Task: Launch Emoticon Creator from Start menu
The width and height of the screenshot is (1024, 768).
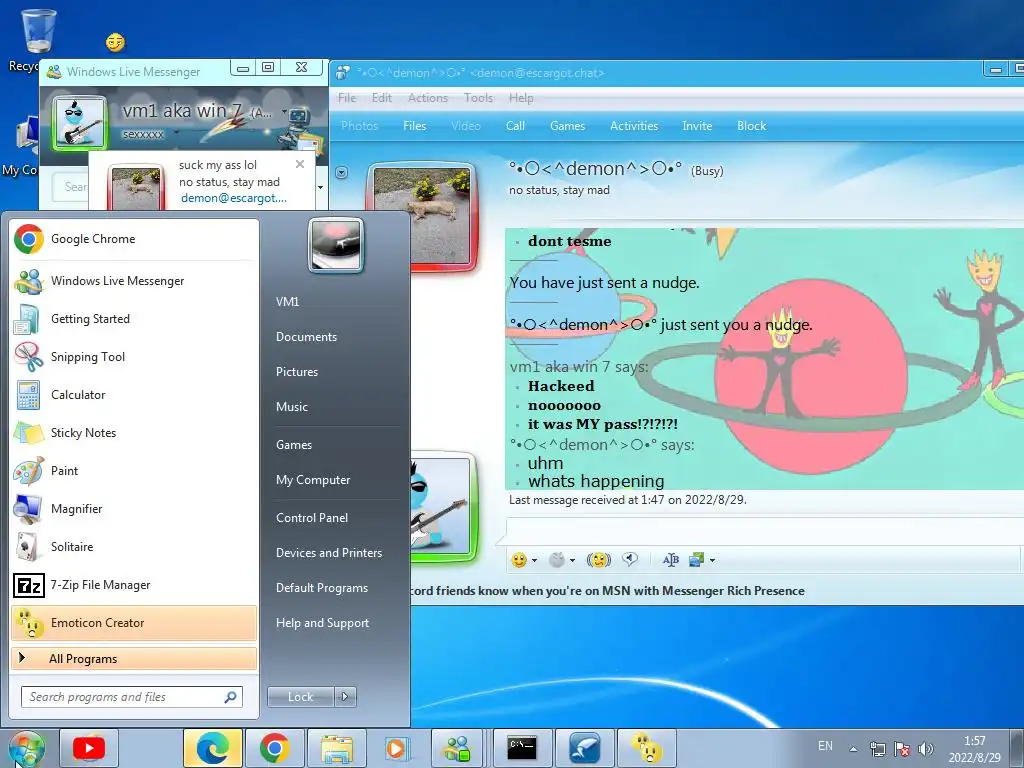Action: click(134, 622)
